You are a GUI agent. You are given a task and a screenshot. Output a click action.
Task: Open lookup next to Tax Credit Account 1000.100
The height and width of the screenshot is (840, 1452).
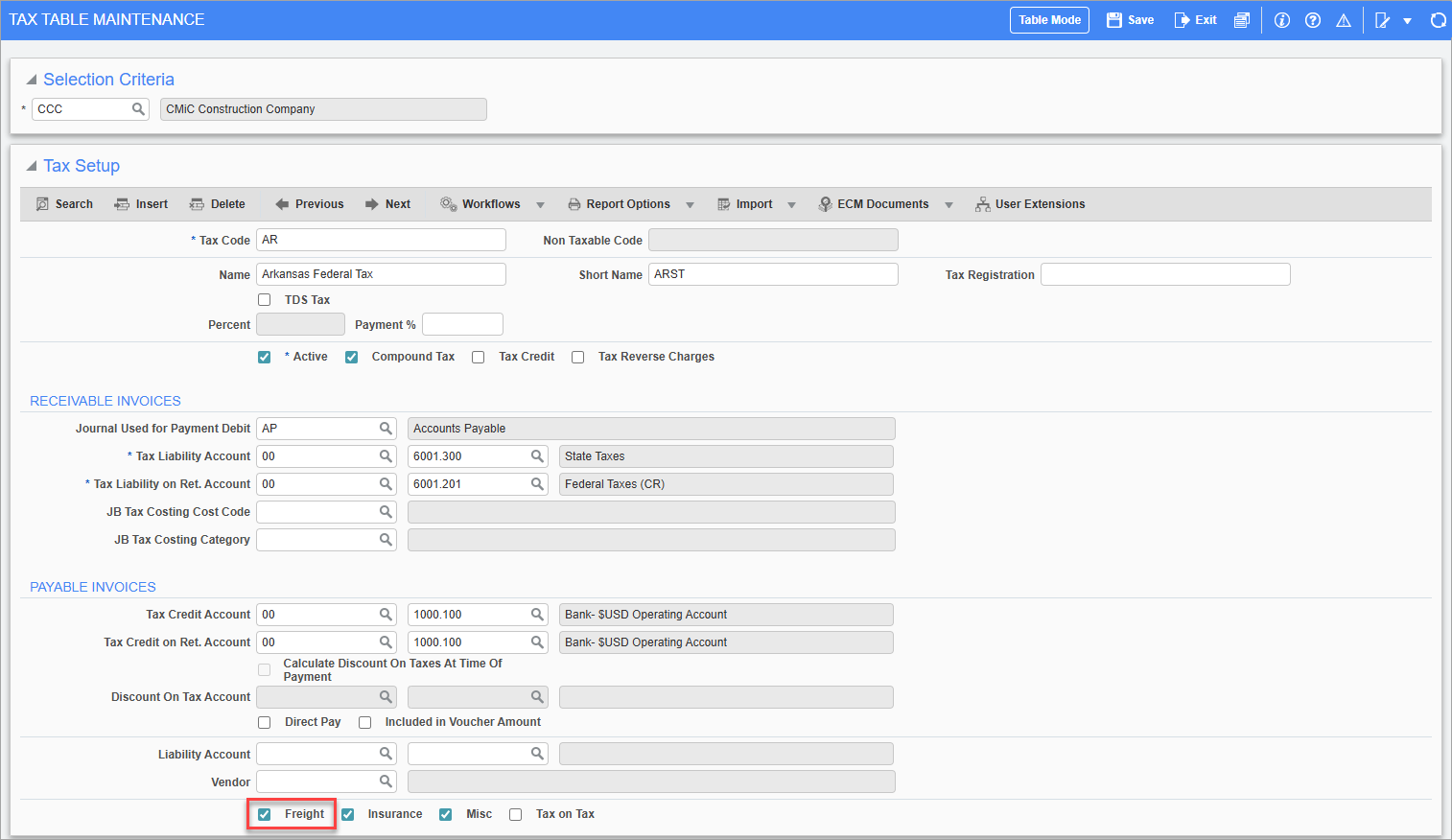[537, 615]
